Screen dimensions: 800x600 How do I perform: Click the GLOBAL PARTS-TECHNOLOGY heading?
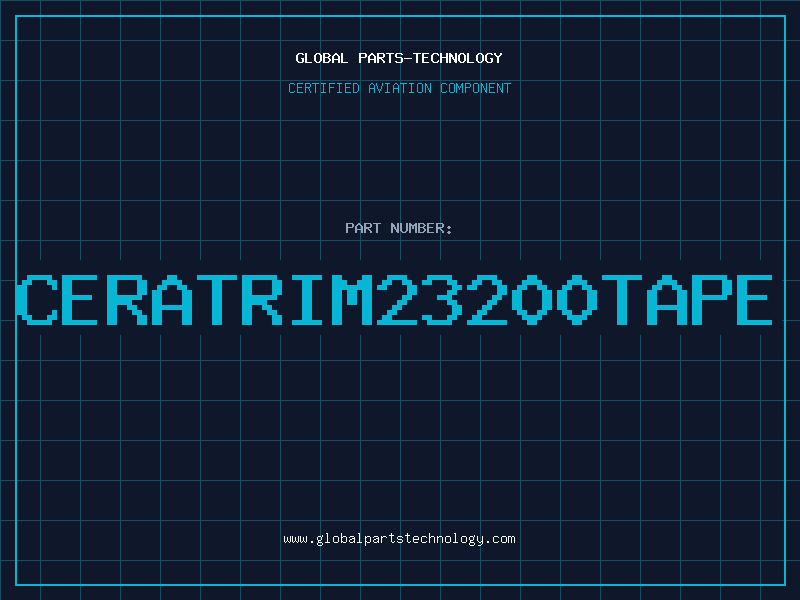399,58
